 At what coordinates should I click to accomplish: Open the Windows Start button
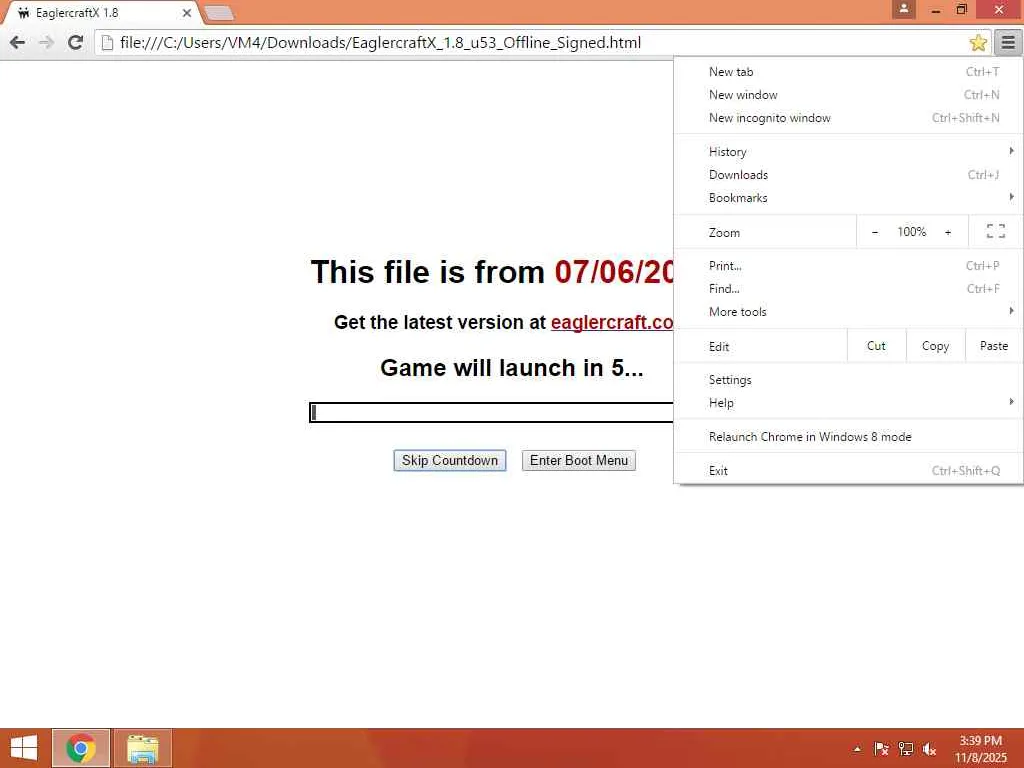pos(24,748)
